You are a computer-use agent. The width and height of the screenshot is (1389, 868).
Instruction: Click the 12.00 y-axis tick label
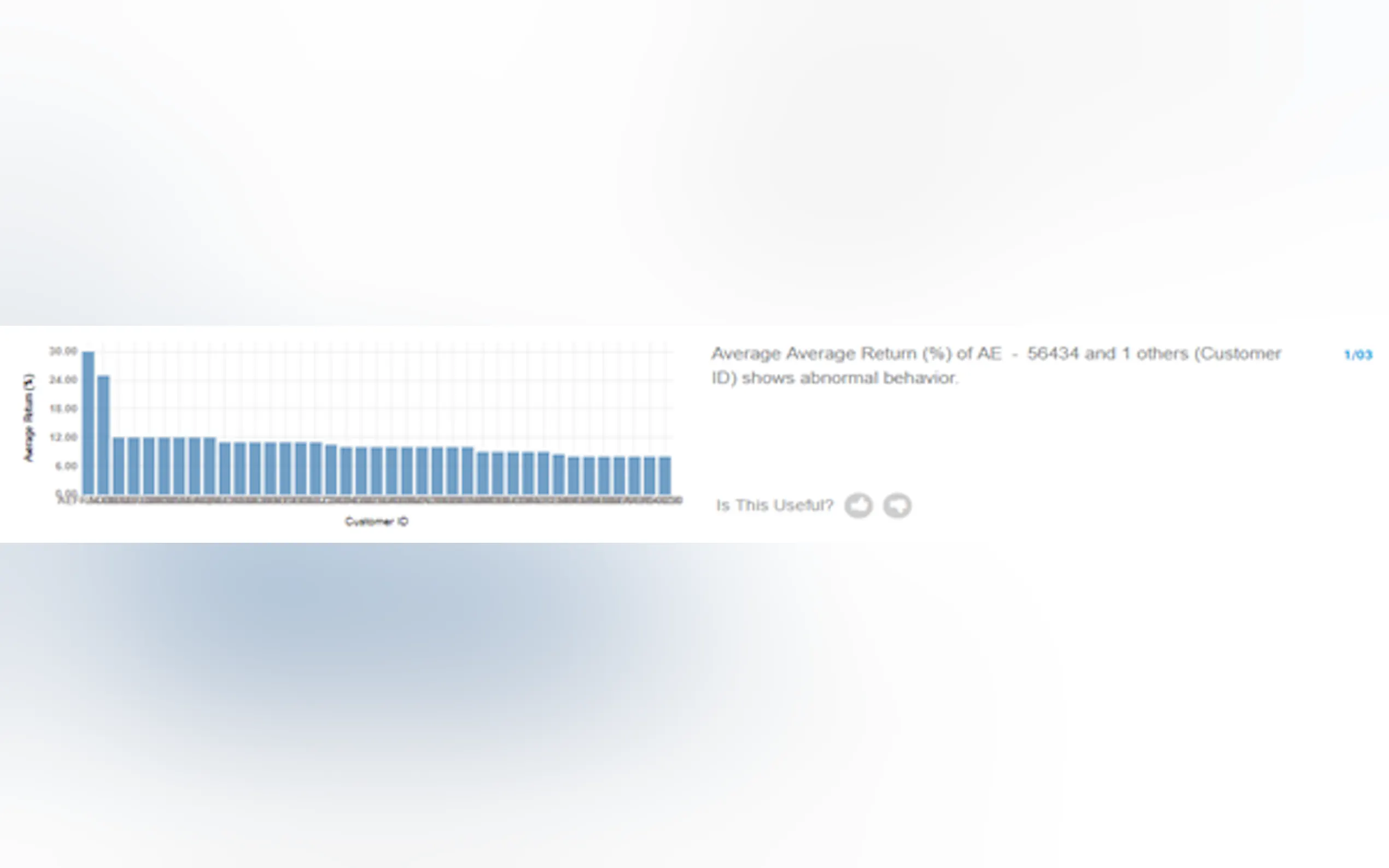pyautogui.click(x=63, y=437)
